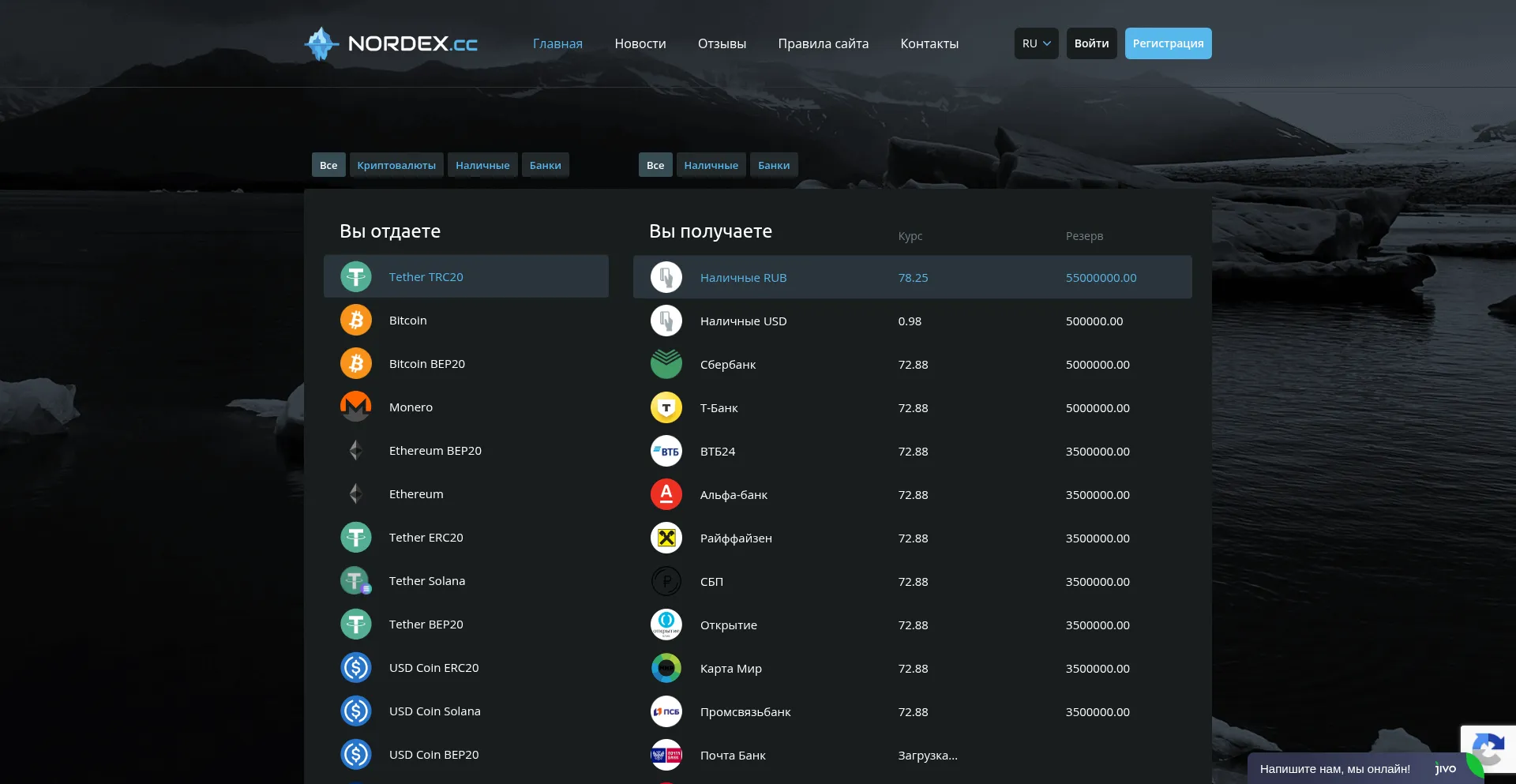Image resolution: width=1516 pixels, height=784 pixels.
Task: Pick the Monero coin icon
Action: (356, 407)
